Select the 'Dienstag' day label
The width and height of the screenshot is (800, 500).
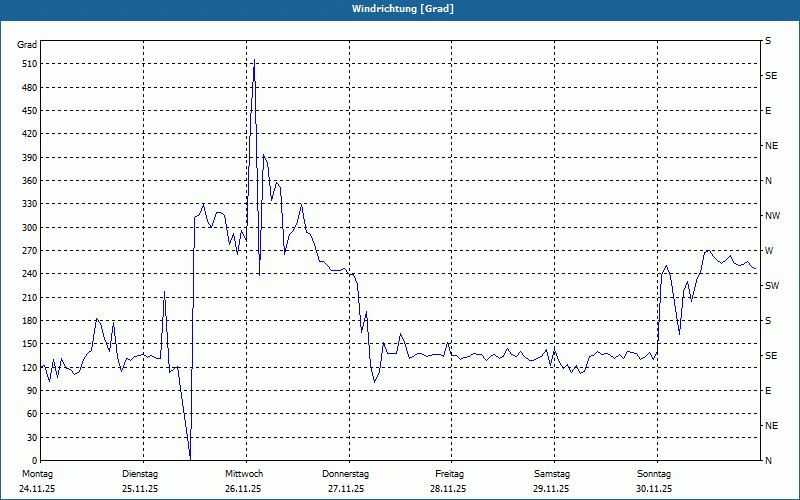tap(140, 473)
